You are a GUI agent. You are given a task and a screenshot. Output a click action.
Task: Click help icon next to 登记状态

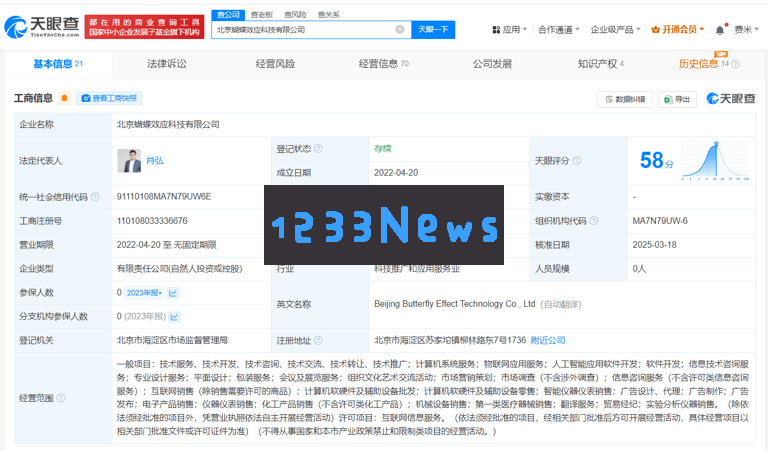318,148
